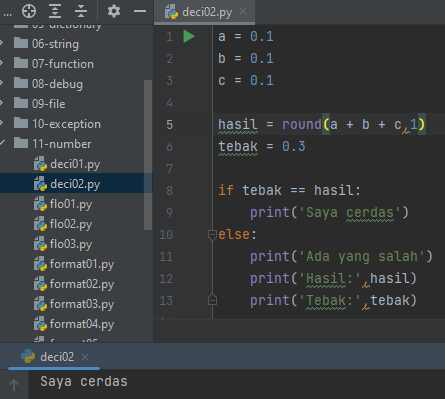Expand the 08-debug folder
Viewport: 445px width, 399px height.
pyautogui.click(x=2, y=83)
